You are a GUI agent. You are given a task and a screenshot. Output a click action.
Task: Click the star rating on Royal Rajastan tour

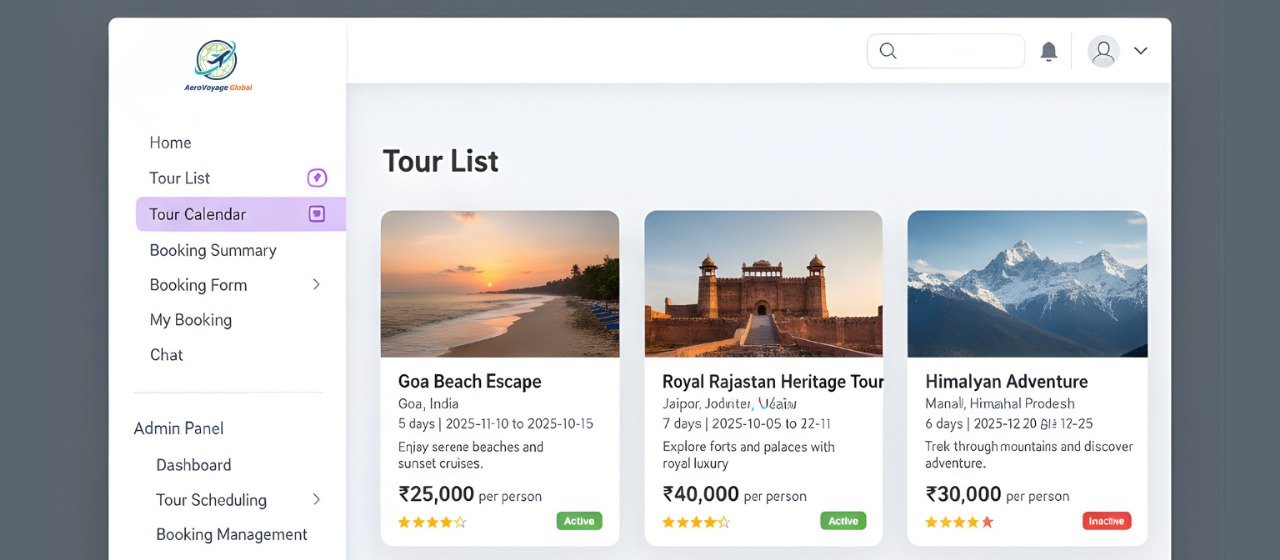point(696,522)
